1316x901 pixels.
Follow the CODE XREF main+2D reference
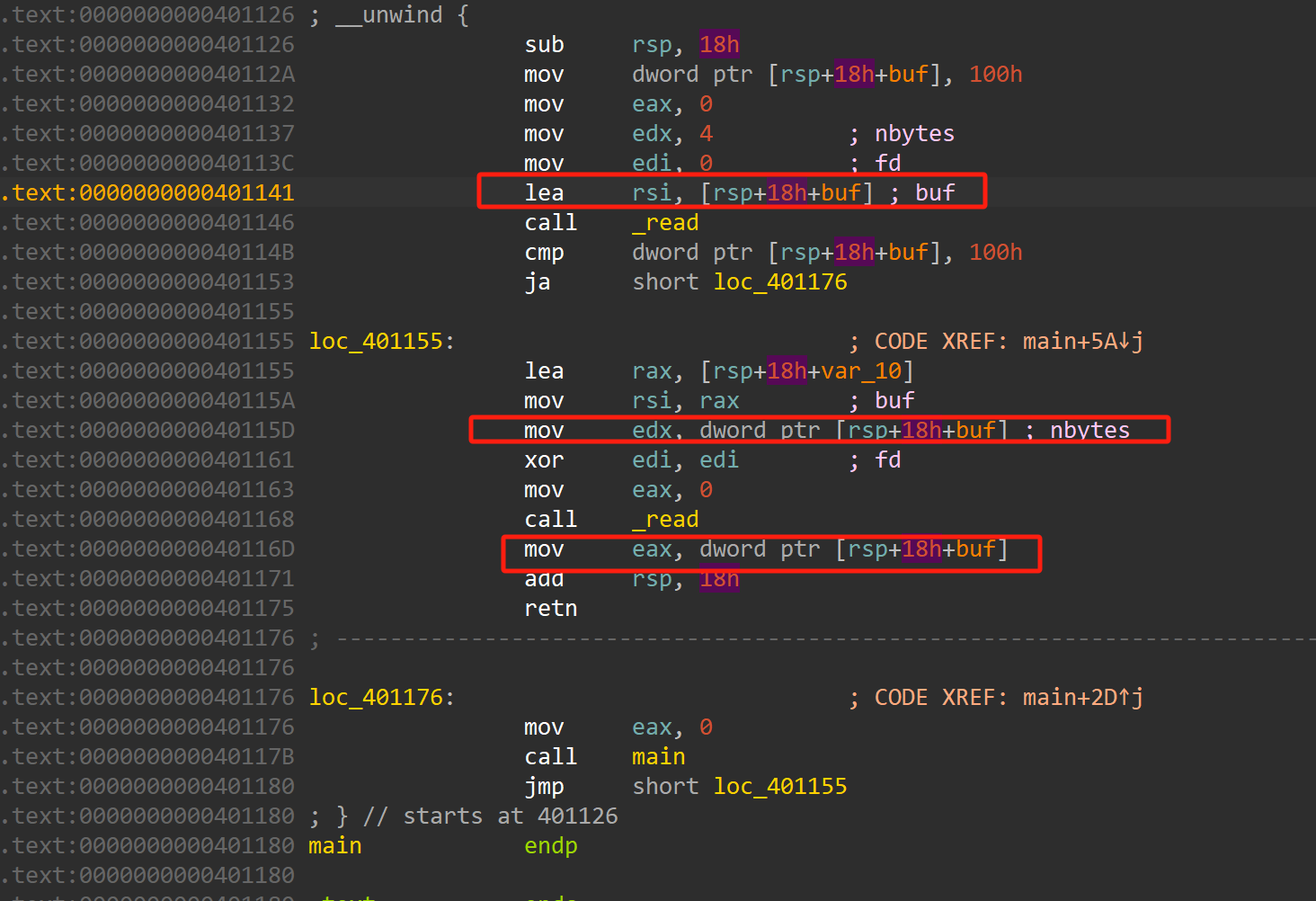[1083, 697]
